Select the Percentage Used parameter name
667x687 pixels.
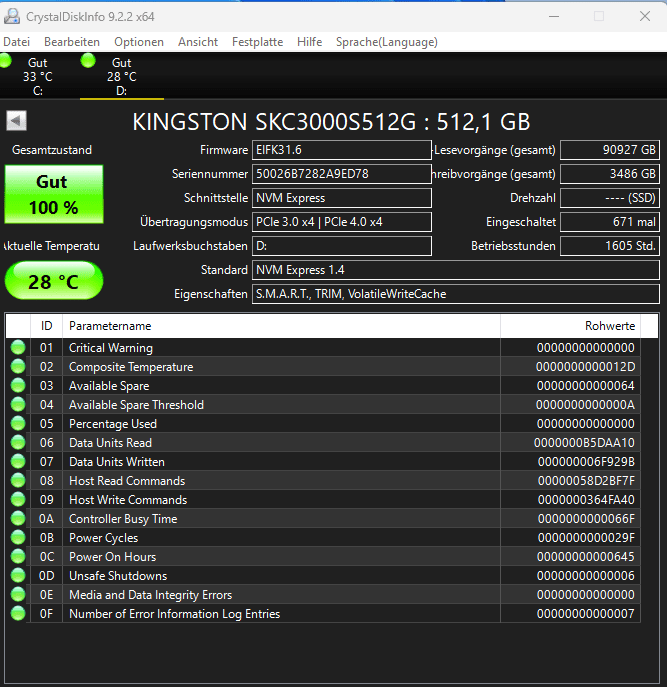tap(113, 424)
